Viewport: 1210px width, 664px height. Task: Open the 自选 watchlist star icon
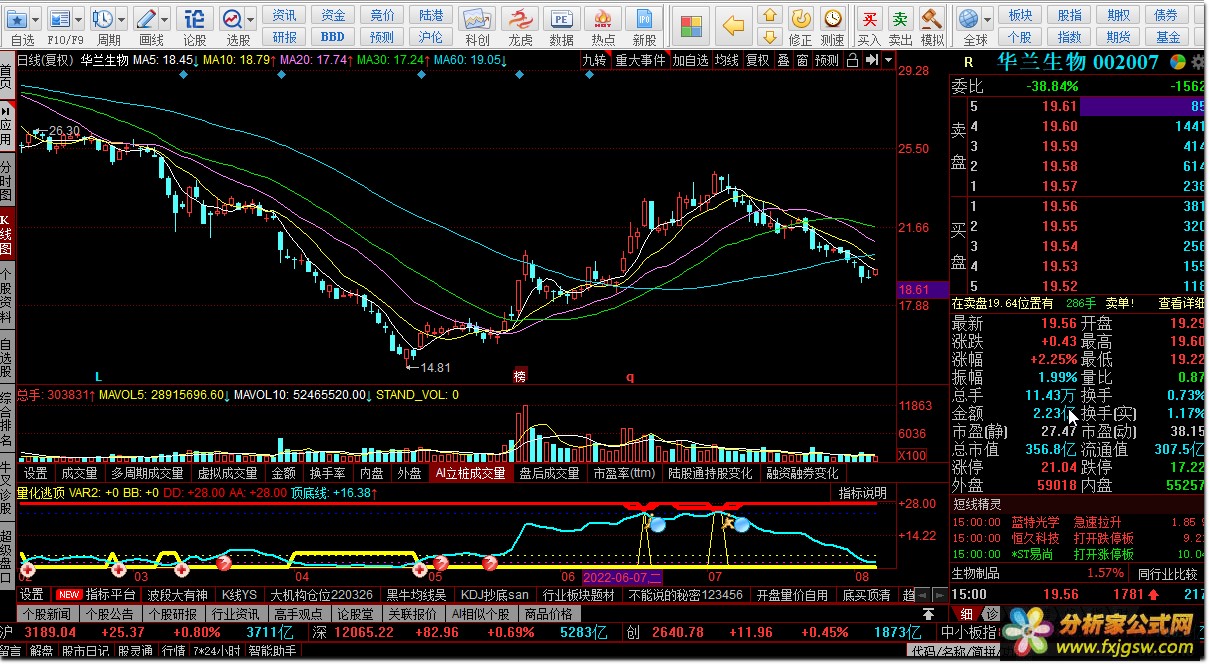(x=15, y=19)
